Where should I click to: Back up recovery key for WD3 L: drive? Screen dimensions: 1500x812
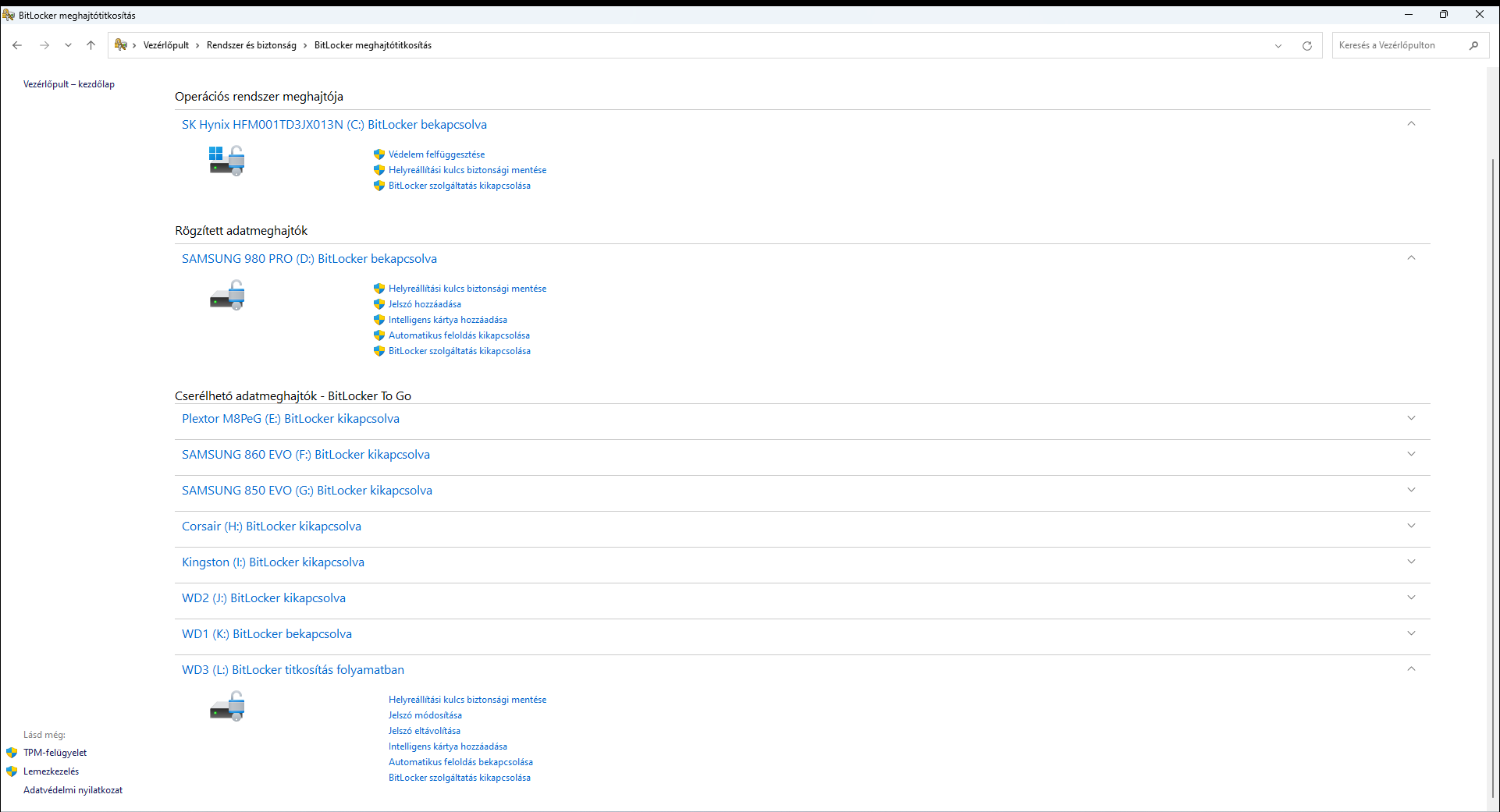(x=467, y=700)
